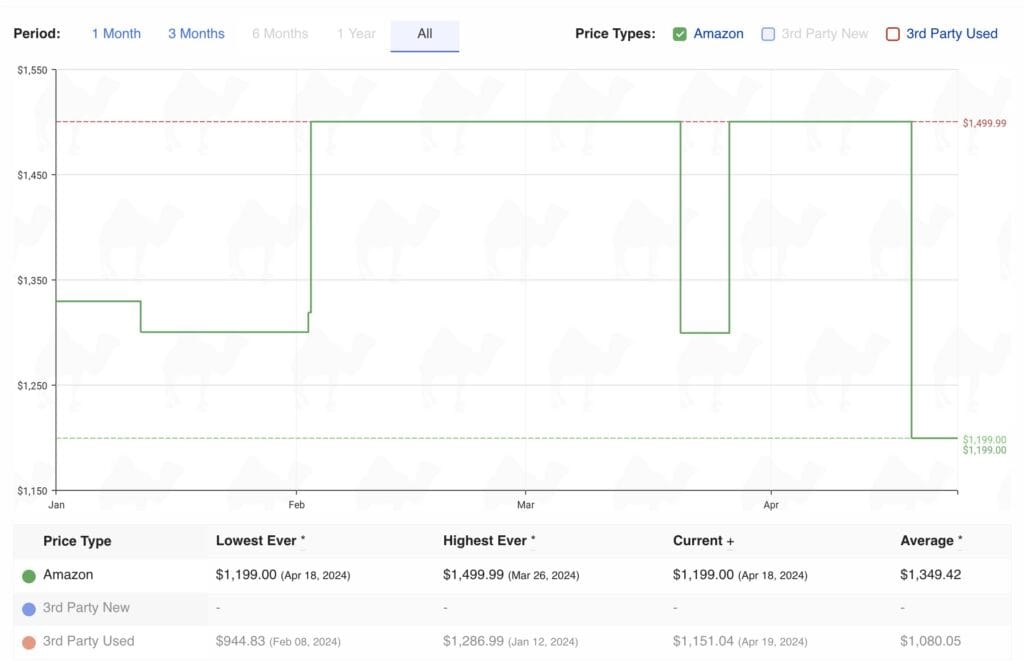Click the Current column header
This screenshot has width=1024, height=661.
click(699, 541)
